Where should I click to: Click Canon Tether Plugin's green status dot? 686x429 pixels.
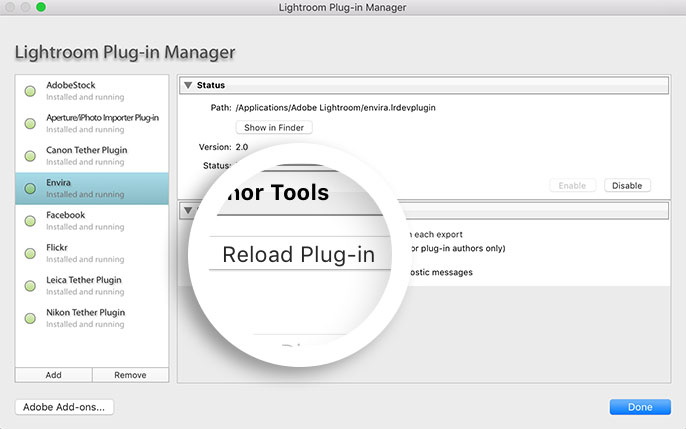click(30, 156)
